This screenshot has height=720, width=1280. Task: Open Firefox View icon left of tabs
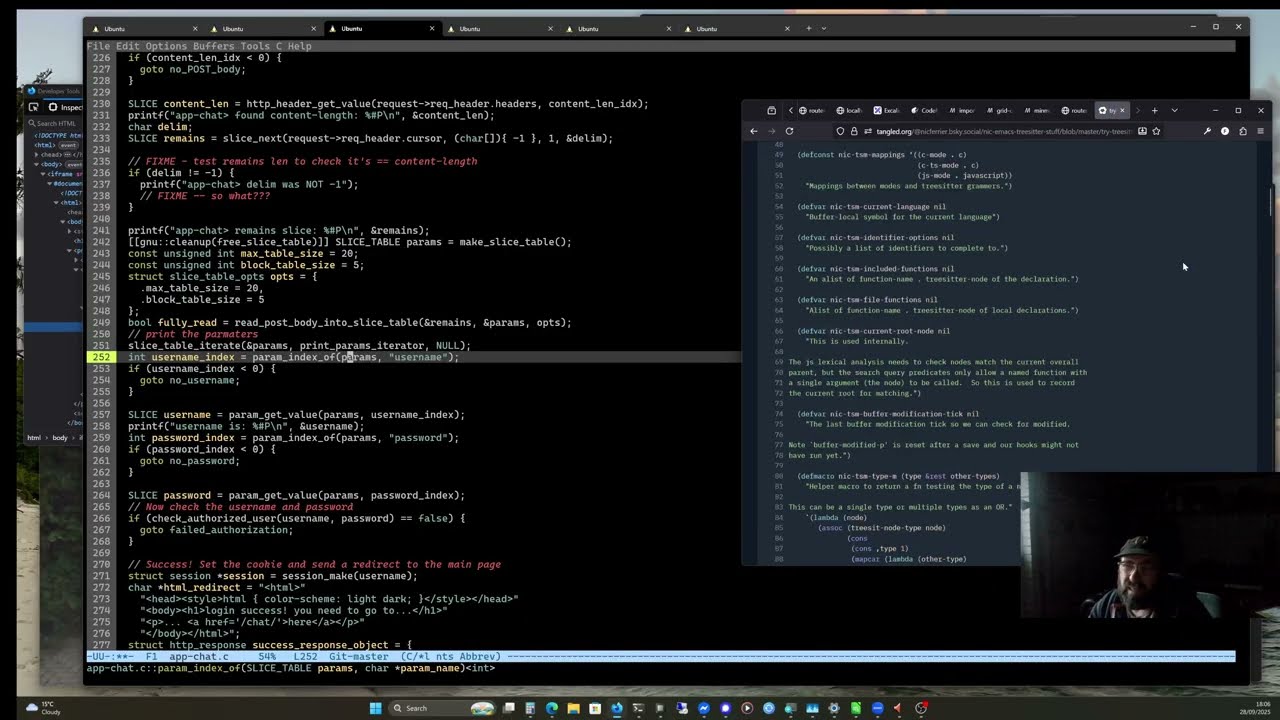point(772,110)
